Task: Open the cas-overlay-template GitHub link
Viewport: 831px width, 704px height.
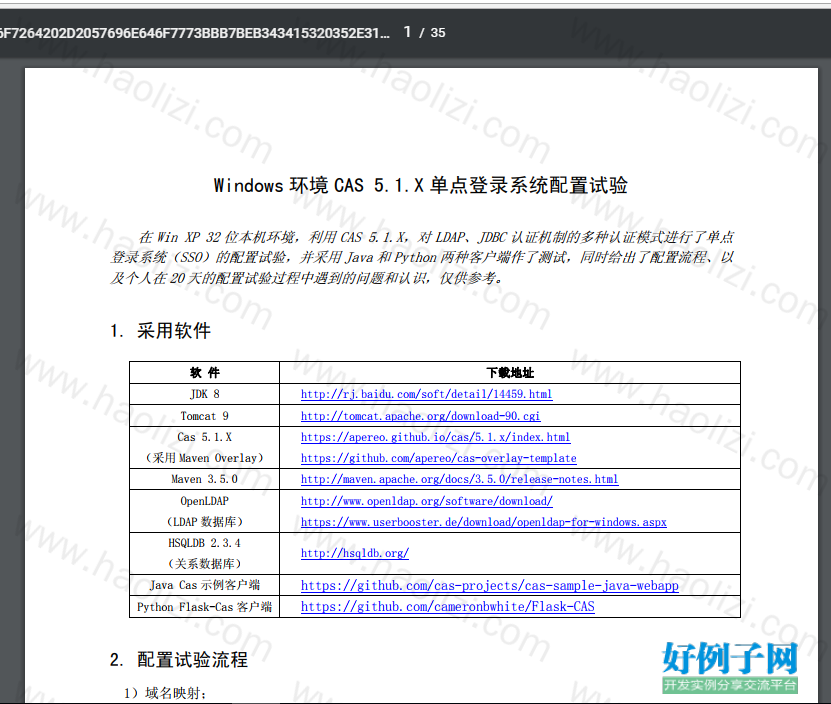Action: (438, 458)
